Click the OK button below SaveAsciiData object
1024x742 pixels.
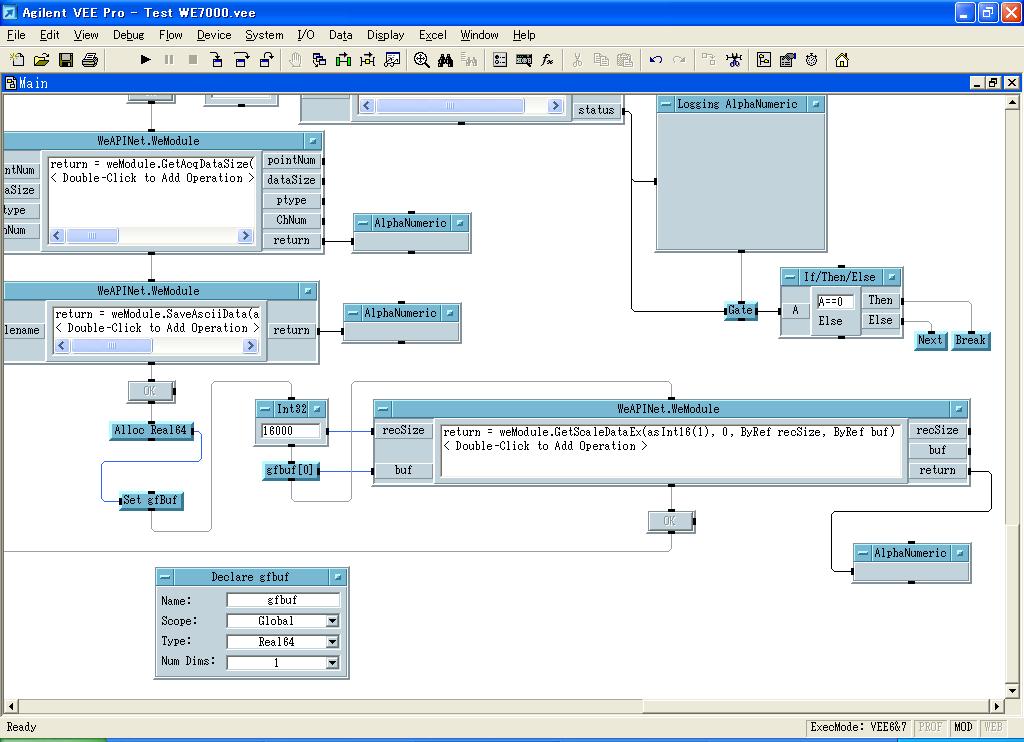coord(150,390)
